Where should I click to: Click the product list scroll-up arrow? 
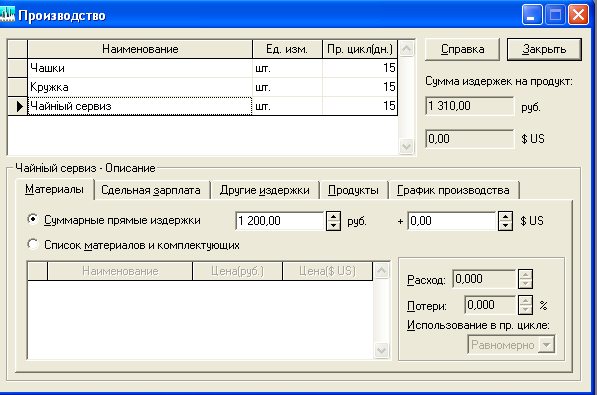point(406,49)
